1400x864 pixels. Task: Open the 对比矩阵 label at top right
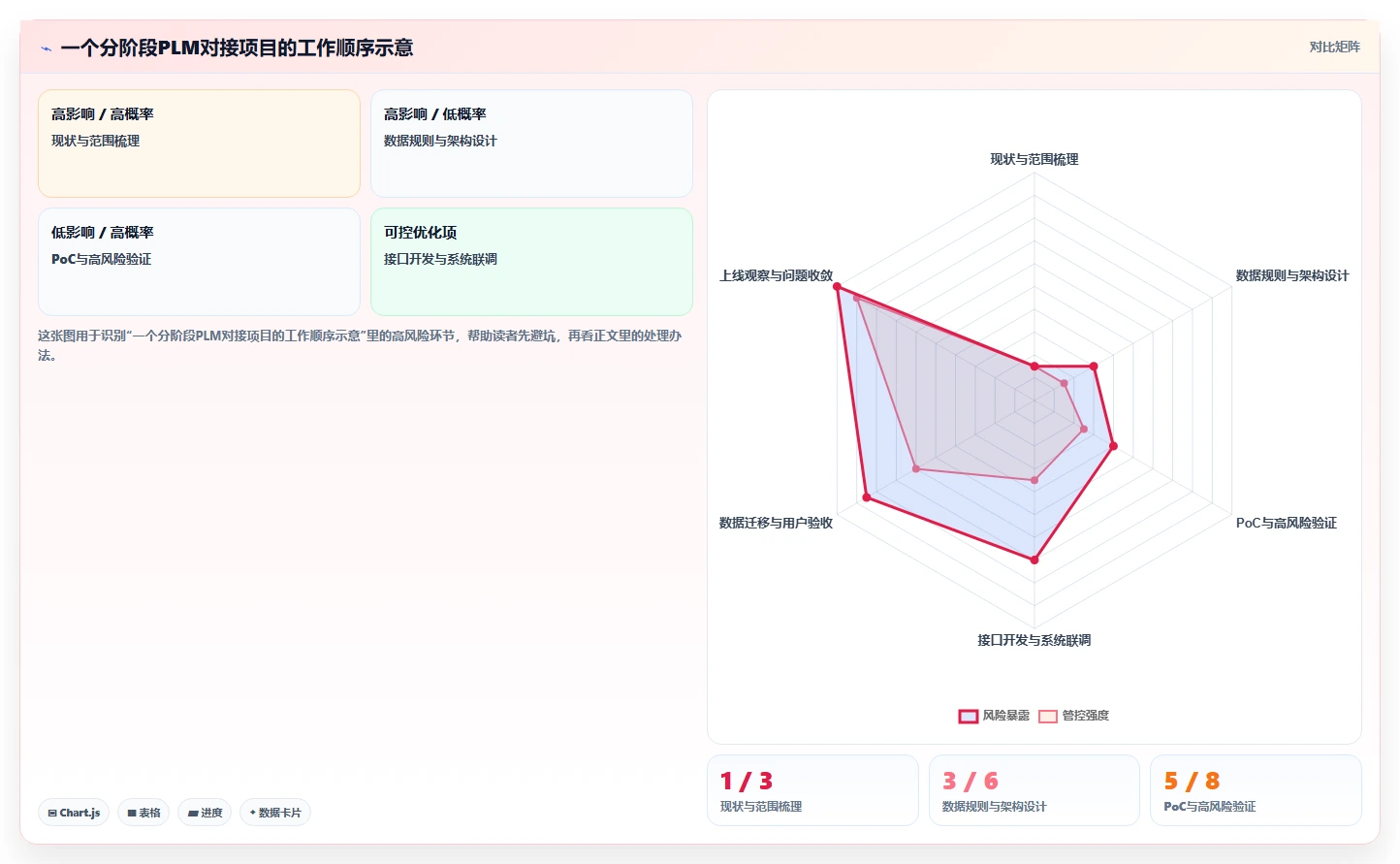point(1334,47)
